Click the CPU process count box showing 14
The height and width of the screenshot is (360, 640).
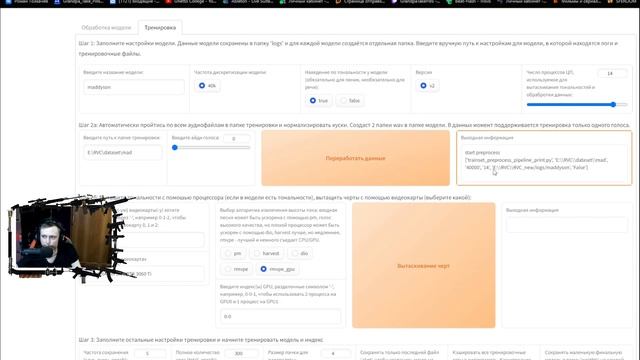pos(612,73)
